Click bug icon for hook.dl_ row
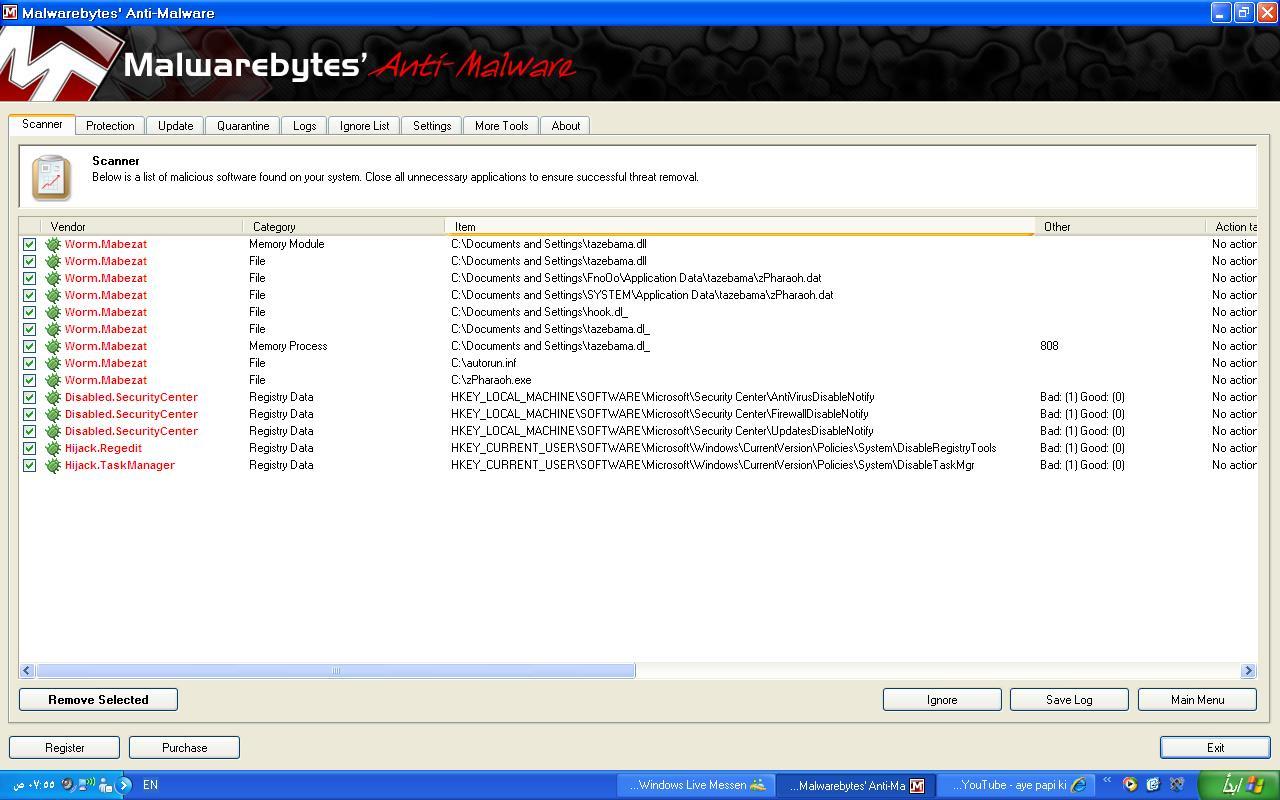The image size is (1280, 800). (53, 312)
